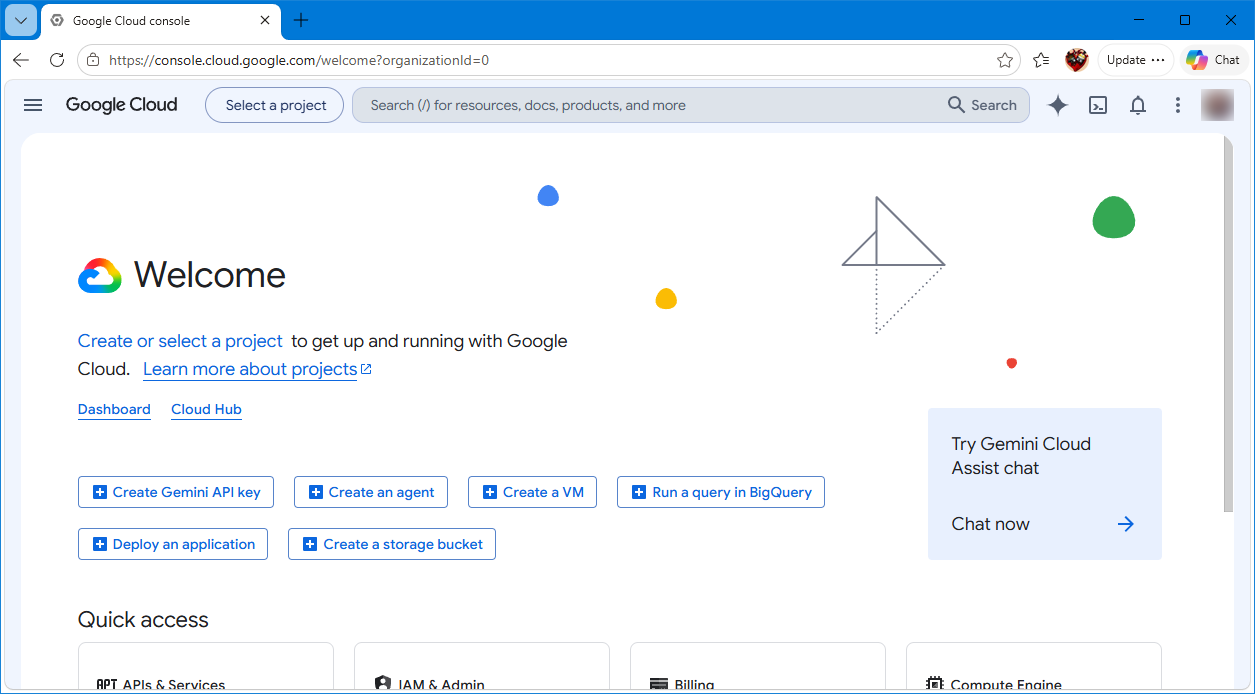The height and width of the screenshot is (694, 1255).
Task: Click Create a VM button
Action: (533, 492)
